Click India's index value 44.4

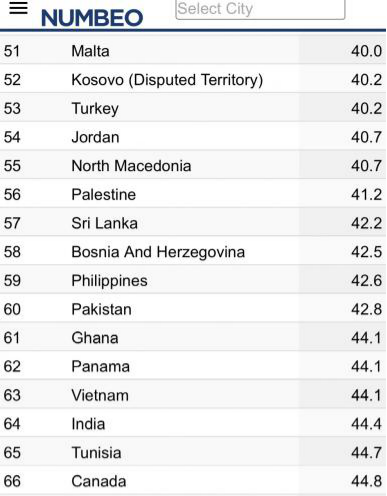pyautogui.click(x=366, y=424)
